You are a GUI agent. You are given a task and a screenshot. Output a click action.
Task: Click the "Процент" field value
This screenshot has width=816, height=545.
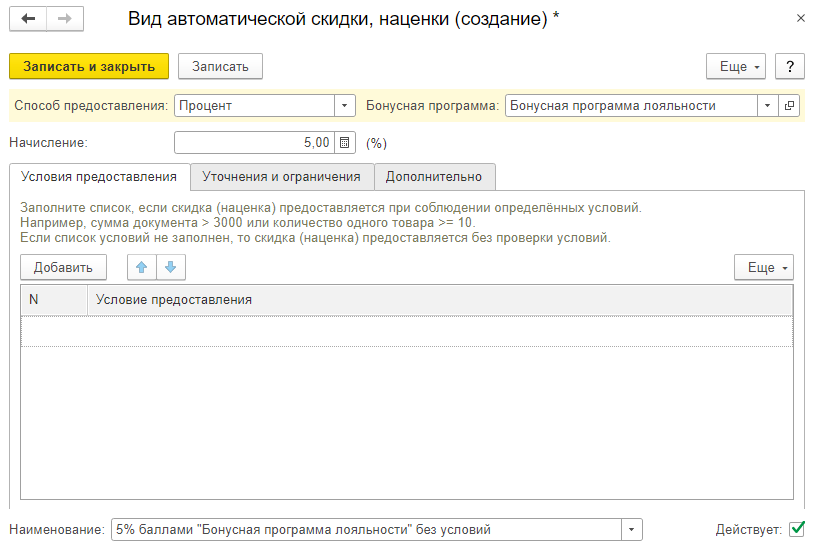coord(254,106)
